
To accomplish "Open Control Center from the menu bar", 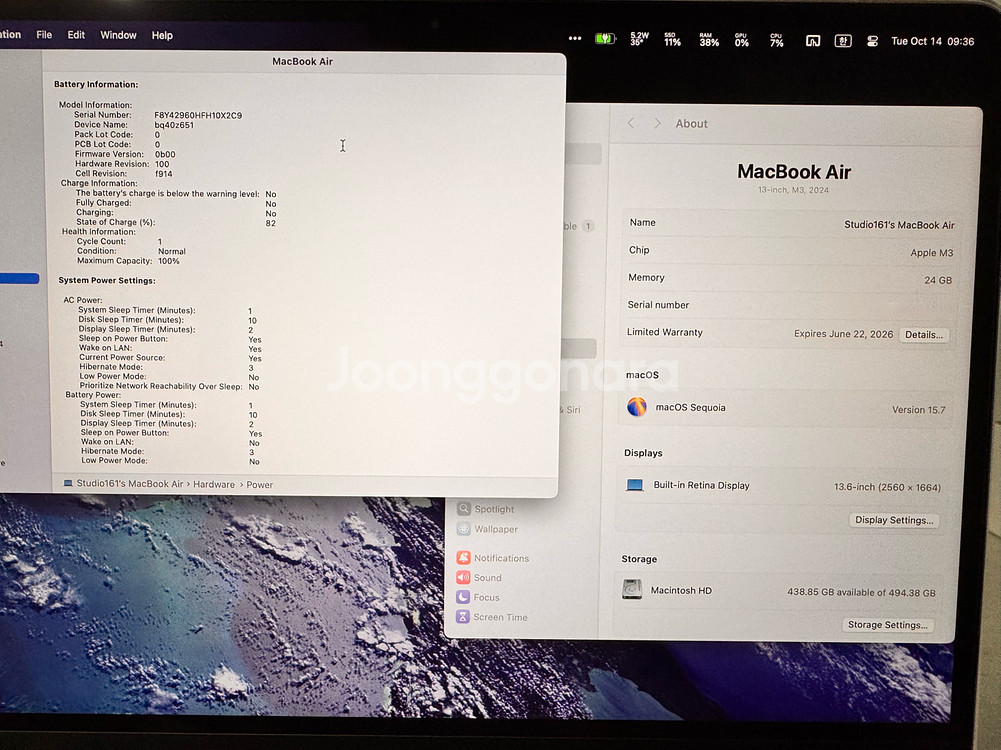I will coord(872,41).
